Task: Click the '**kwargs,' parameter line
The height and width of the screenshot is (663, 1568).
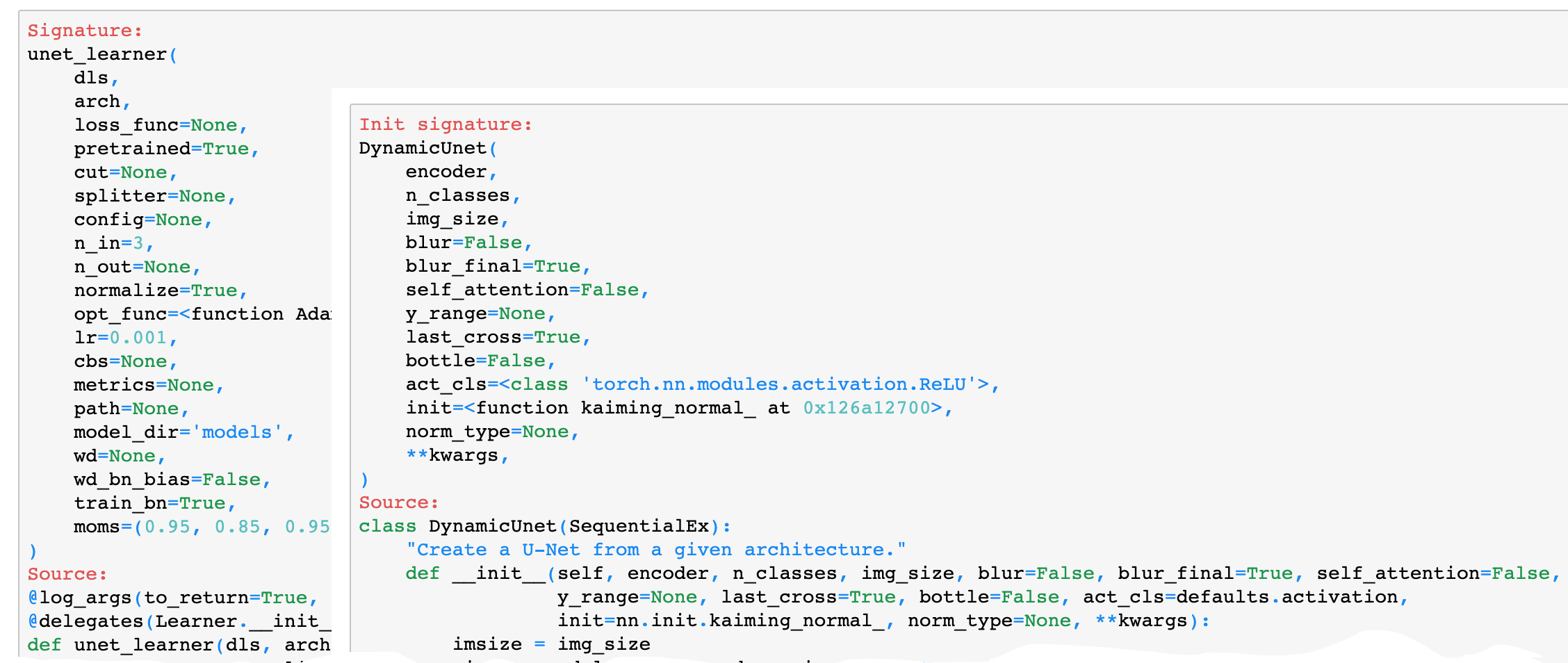Action: [457, 455]
